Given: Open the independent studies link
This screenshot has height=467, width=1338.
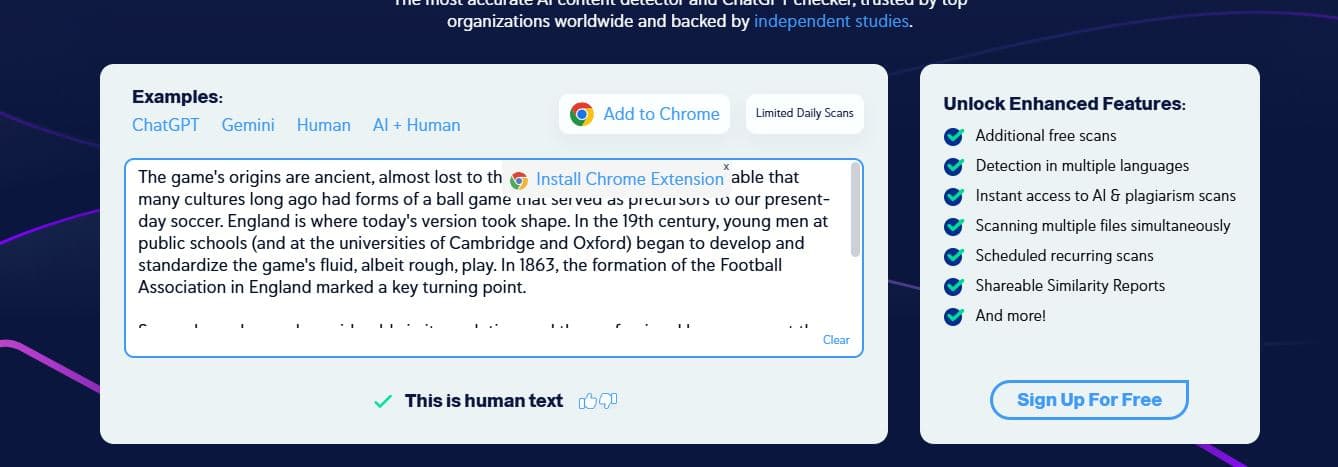Looking at the screenshot, I should tap(831, 20).
